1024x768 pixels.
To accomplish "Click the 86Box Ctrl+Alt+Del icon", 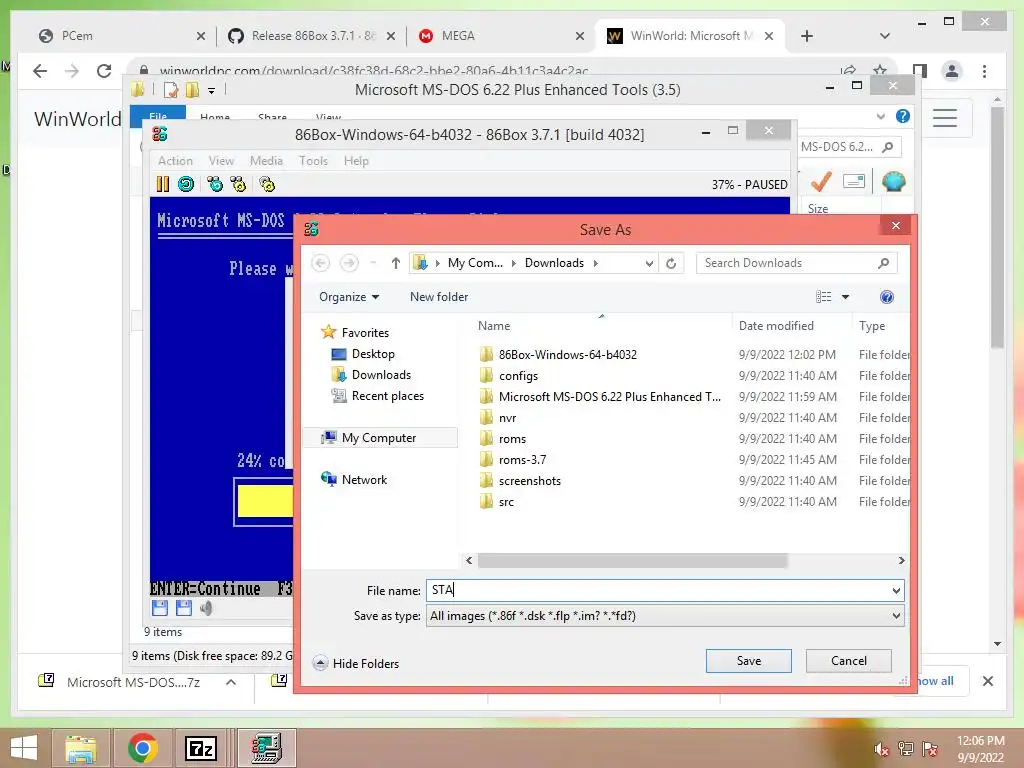I will (215, 184).
